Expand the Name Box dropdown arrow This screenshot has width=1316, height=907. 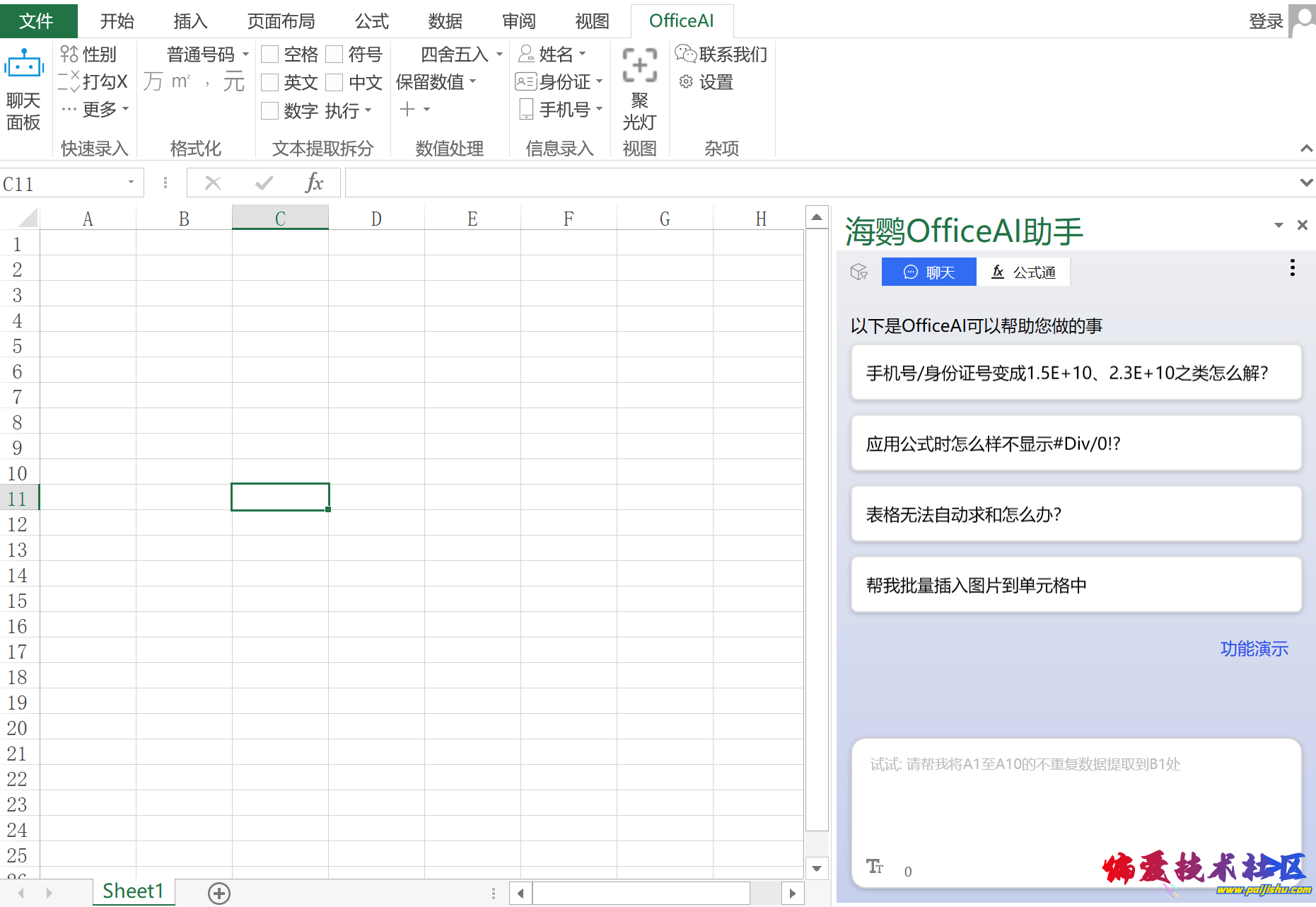pyautogui.click(x=131, y=183)
